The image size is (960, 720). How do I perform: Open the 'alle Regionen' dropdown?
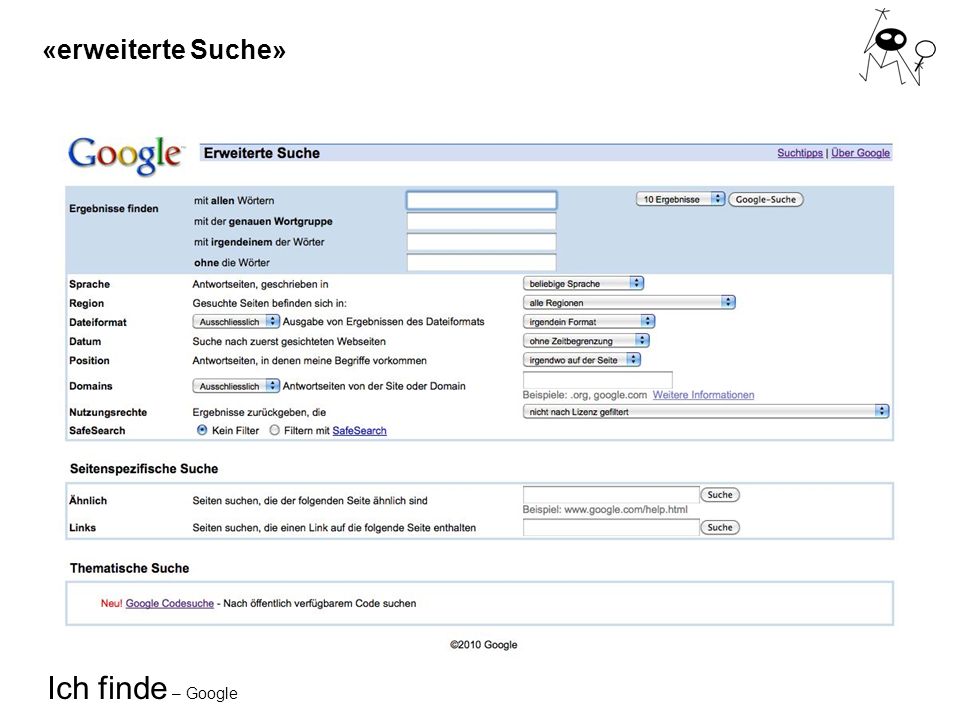pos(629,302)
